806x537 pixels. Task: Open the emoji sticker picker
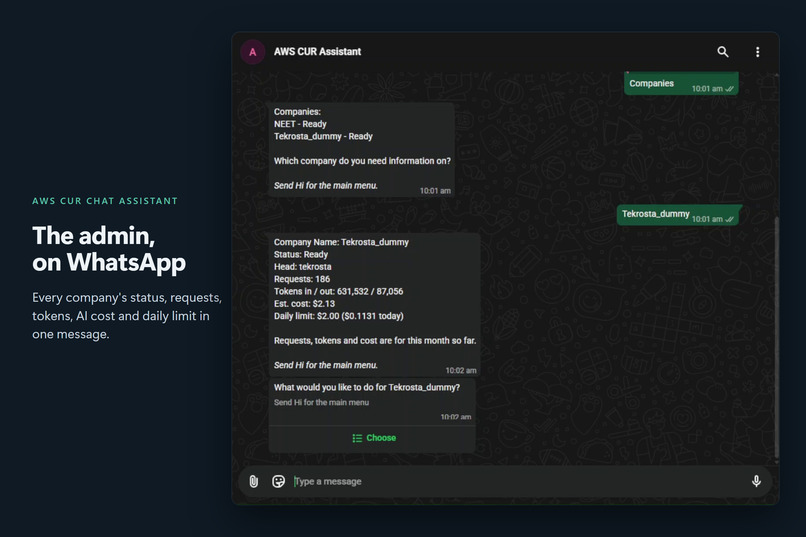tap(278, 481)
